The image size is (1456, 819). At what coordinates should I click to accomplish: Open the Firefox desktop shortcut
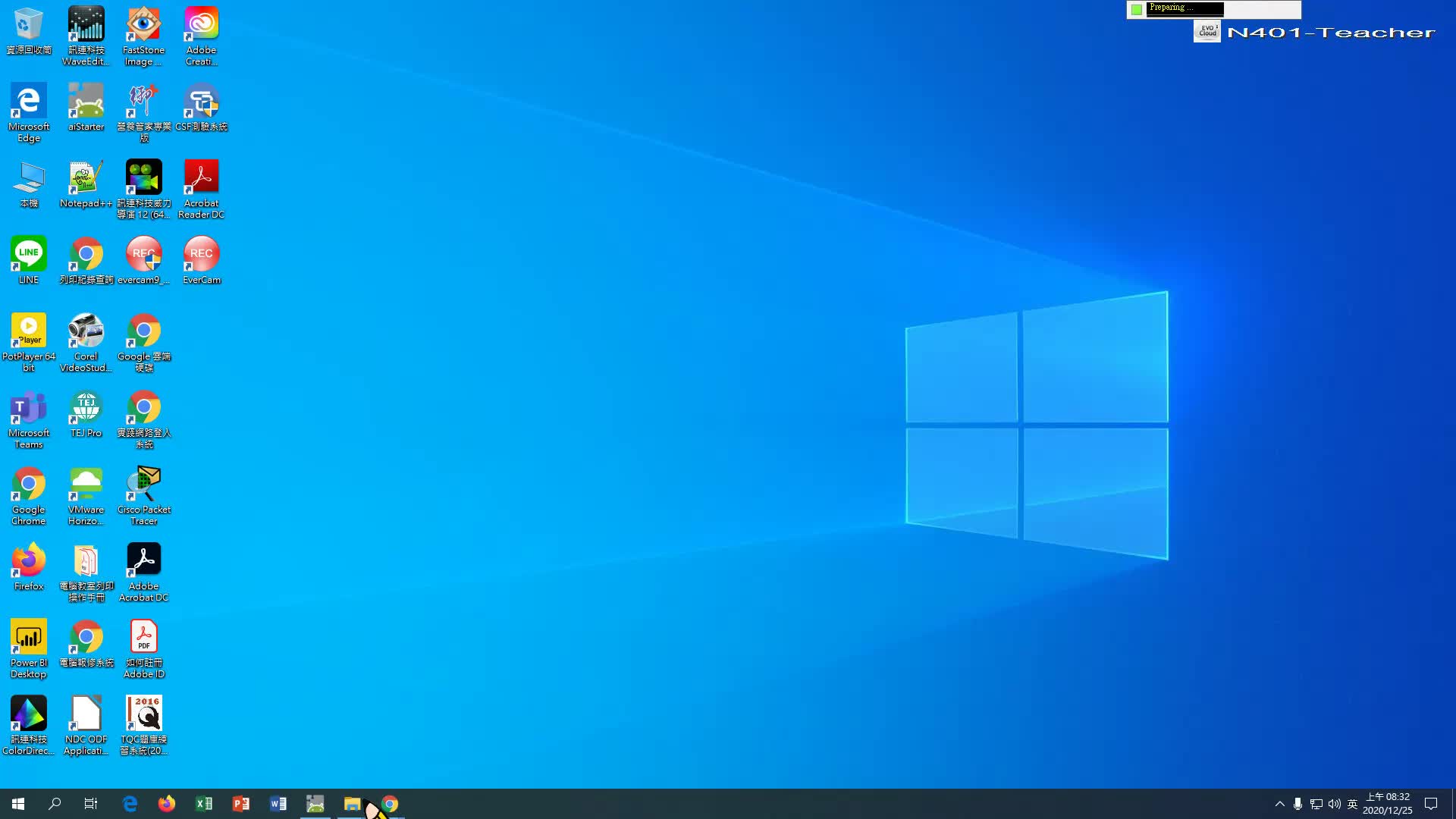[x=29, y=567]
